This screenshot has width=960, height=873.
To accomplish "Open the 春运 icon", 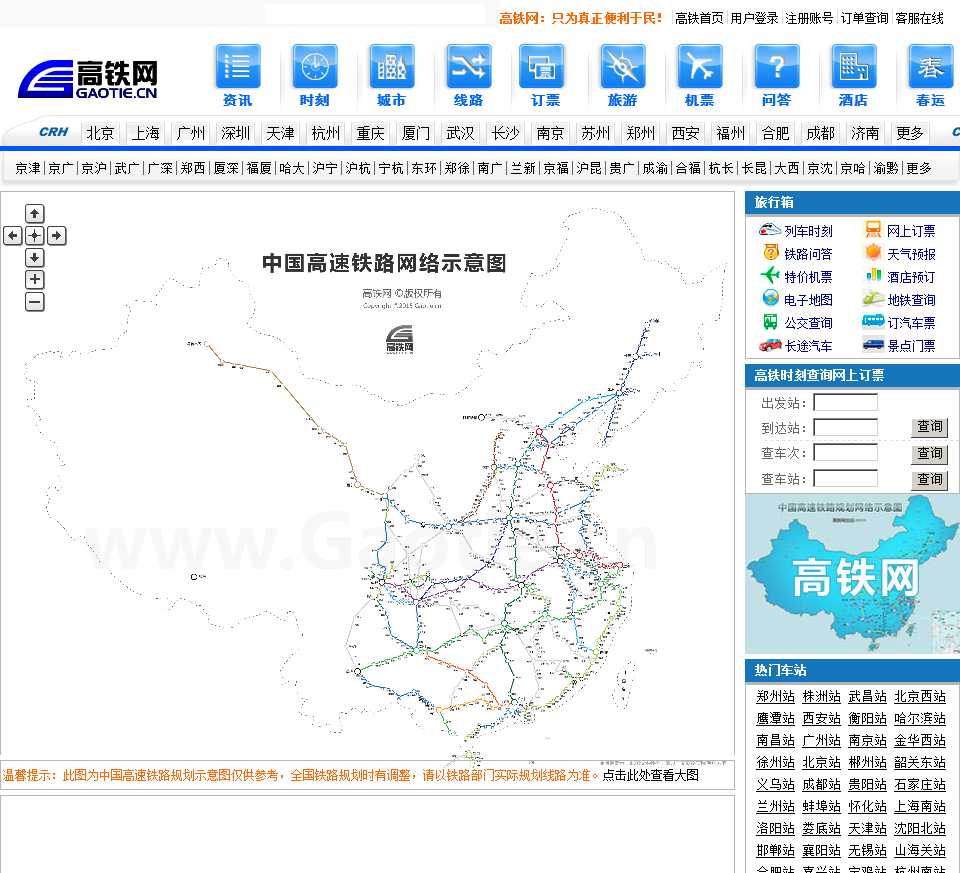I will tap(931, 67).
